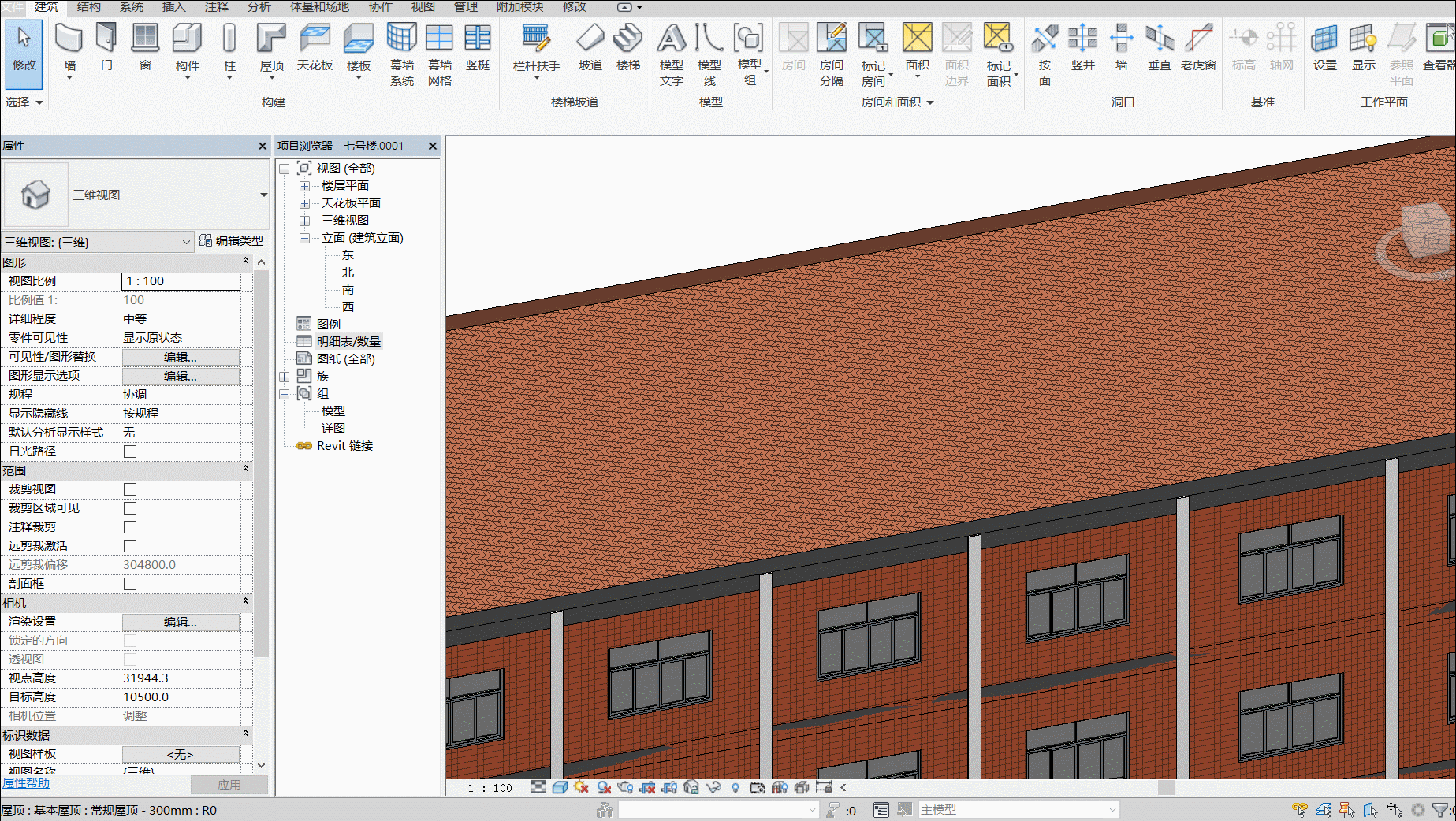Toggle the 远剪裁激活 checkbox
The image size is (1456, 821).
click(x=130, y=546)
